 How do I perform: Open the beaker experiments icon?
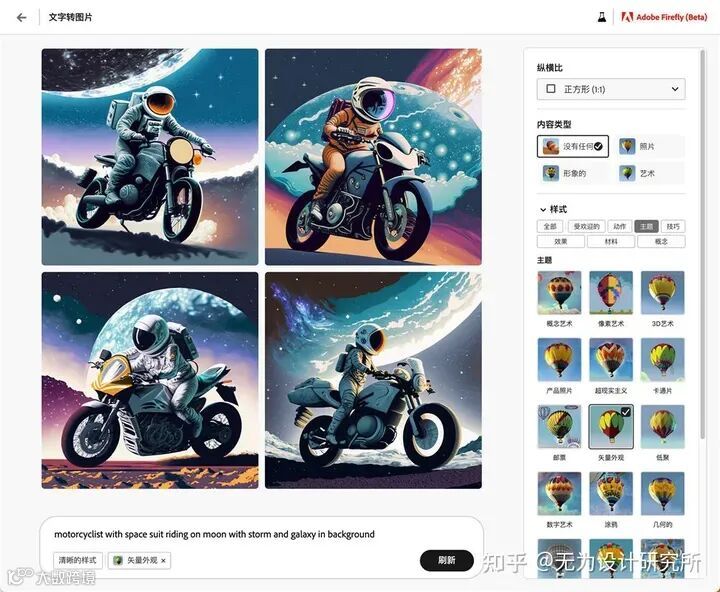coord(602,17)
